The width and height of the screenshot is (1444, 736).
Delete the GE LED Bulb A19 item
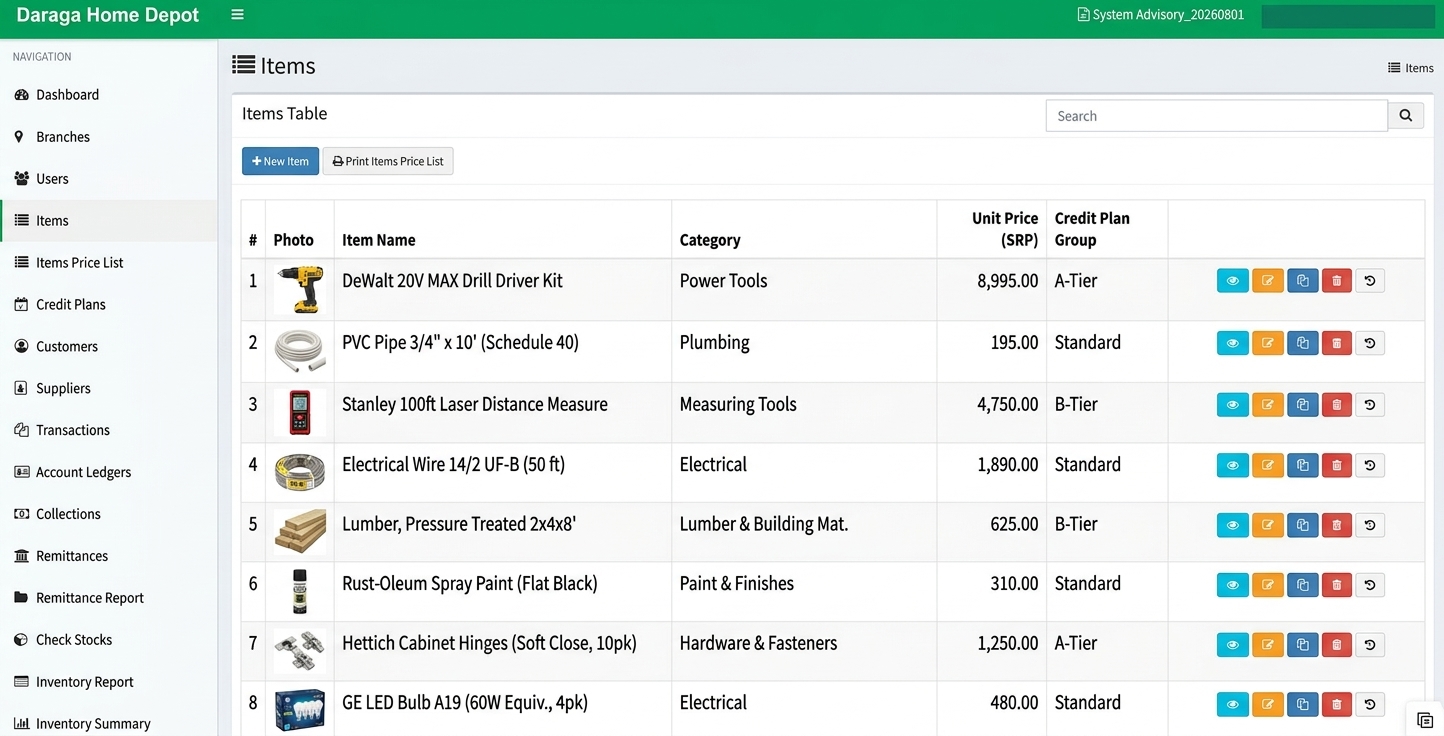click(x=1337, y=705)
